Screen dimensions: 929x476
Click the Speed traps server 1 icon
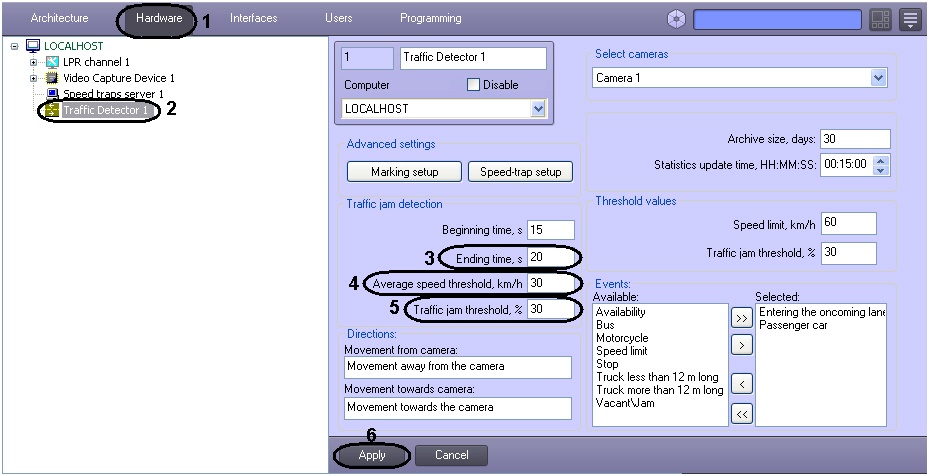click(53, 94)
